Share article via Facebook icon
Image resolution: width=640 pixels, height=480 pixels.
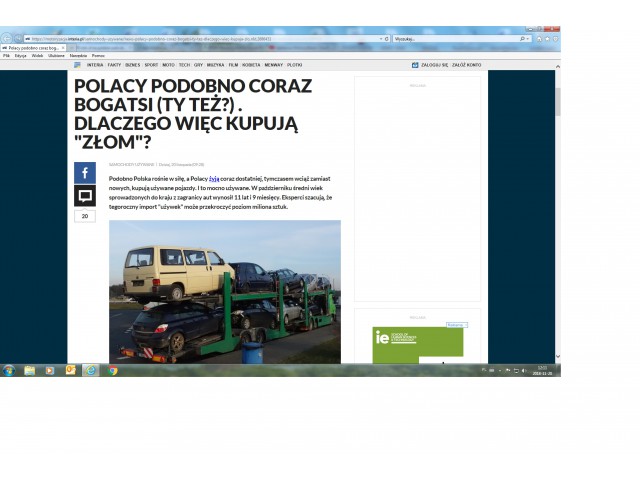(85, 172)
